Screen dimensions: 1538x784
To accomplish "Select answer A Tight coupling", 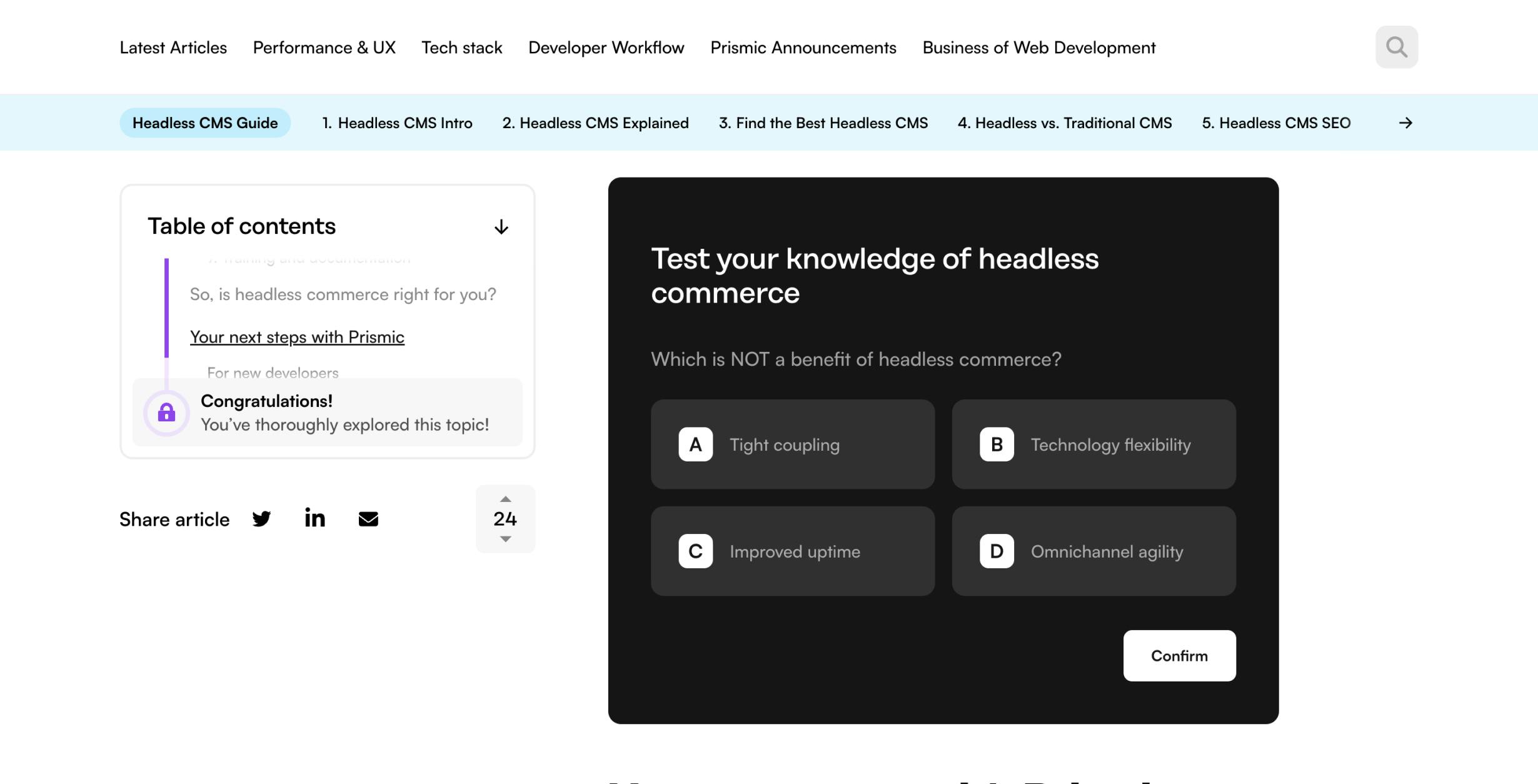I will click(792, 445).
